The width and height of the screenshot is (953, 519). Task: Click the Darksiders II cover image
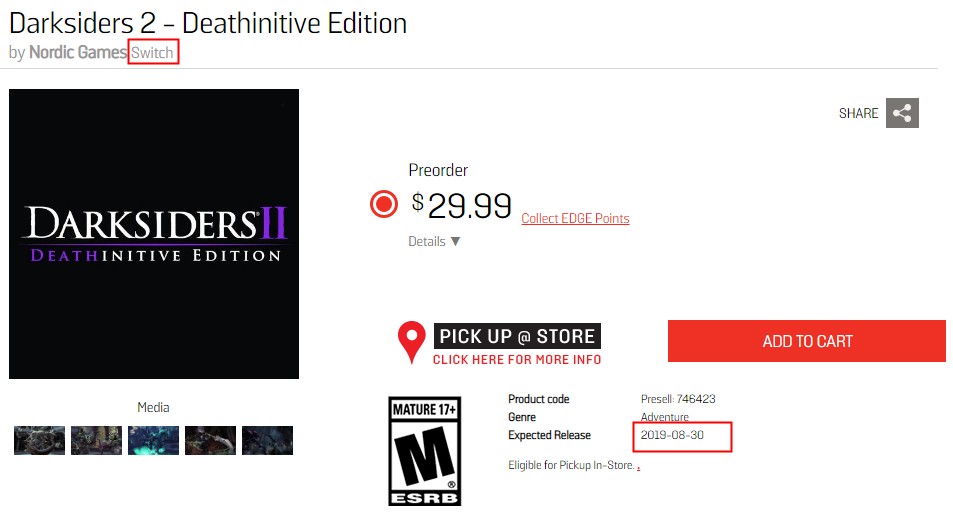pos(154,234)
